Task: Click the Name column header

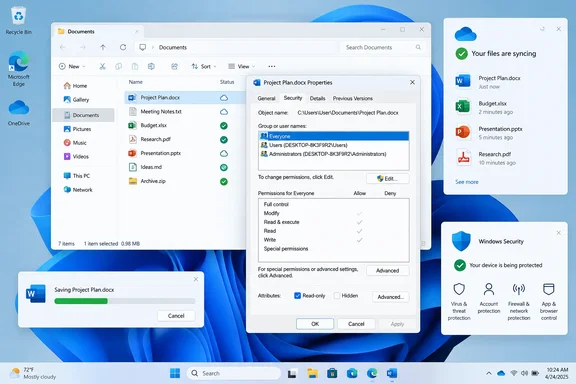Action: pos(136,82)
